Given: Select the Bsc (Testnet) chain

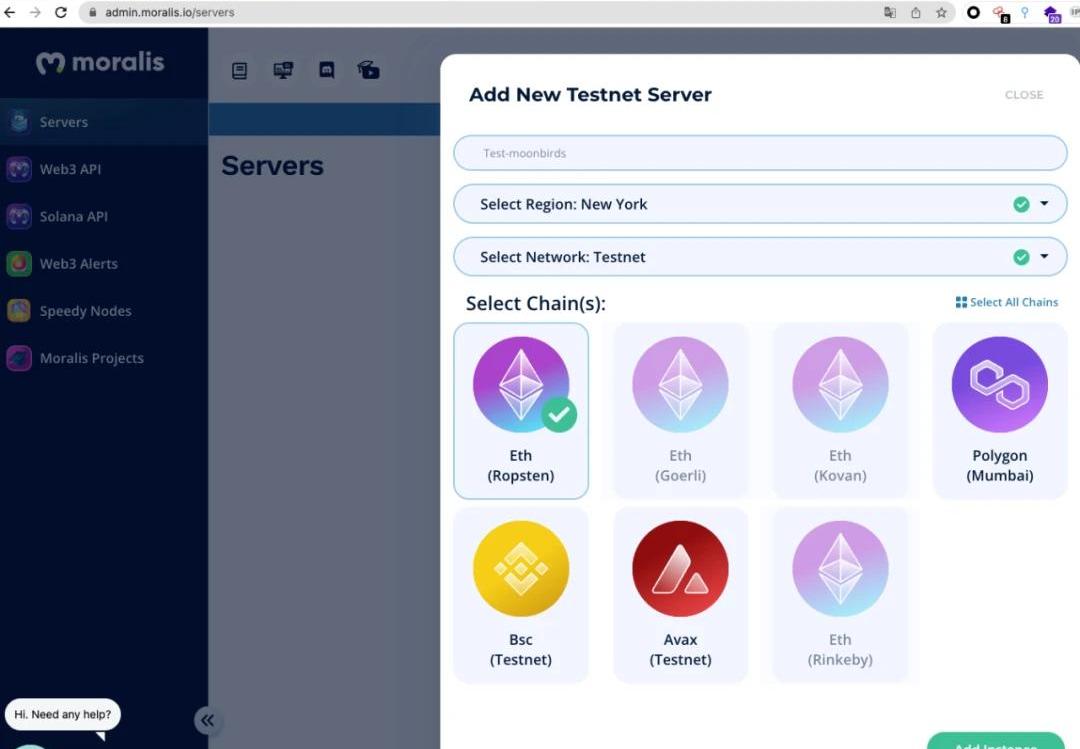Looking at the screenshot, I should click(521, 595).
